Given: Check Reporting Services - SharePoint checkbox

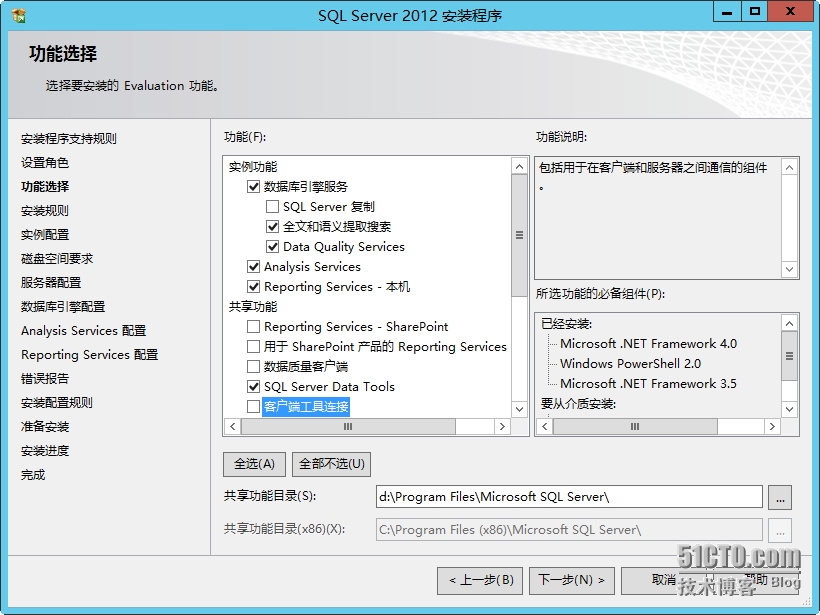Looking at the screenshot, I should point(253,326).
